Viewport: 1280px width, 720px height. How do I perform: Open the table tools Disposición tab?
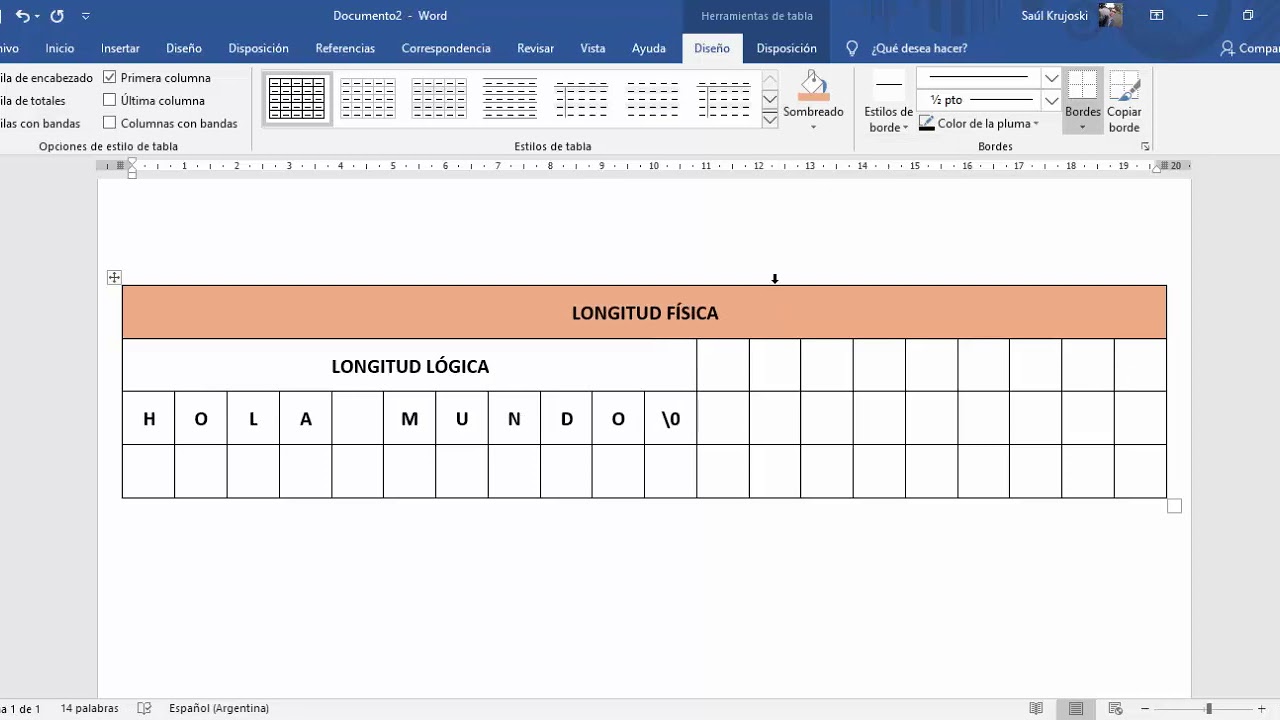coord(786,48)
